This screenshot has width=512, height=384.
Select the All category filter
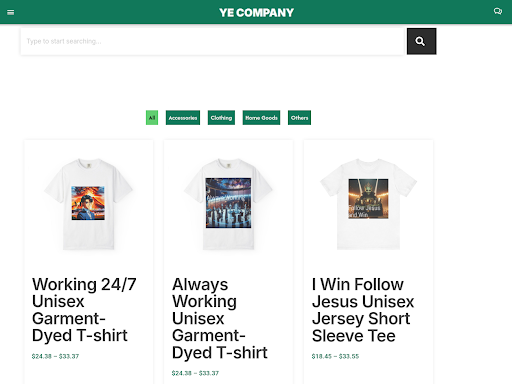[152, 118]
